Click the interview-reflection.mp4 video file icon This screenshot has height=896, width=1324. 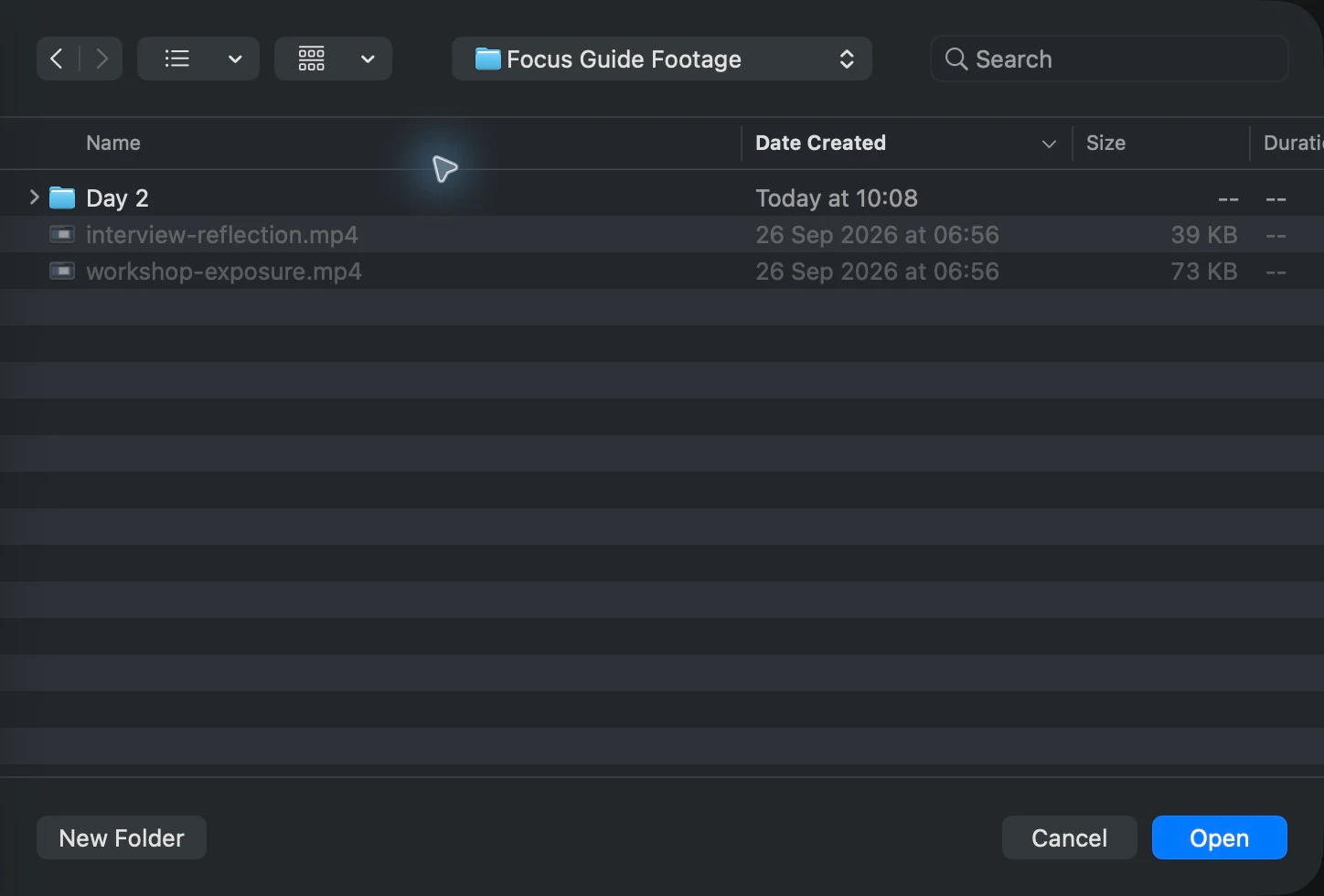coord(62,235)
